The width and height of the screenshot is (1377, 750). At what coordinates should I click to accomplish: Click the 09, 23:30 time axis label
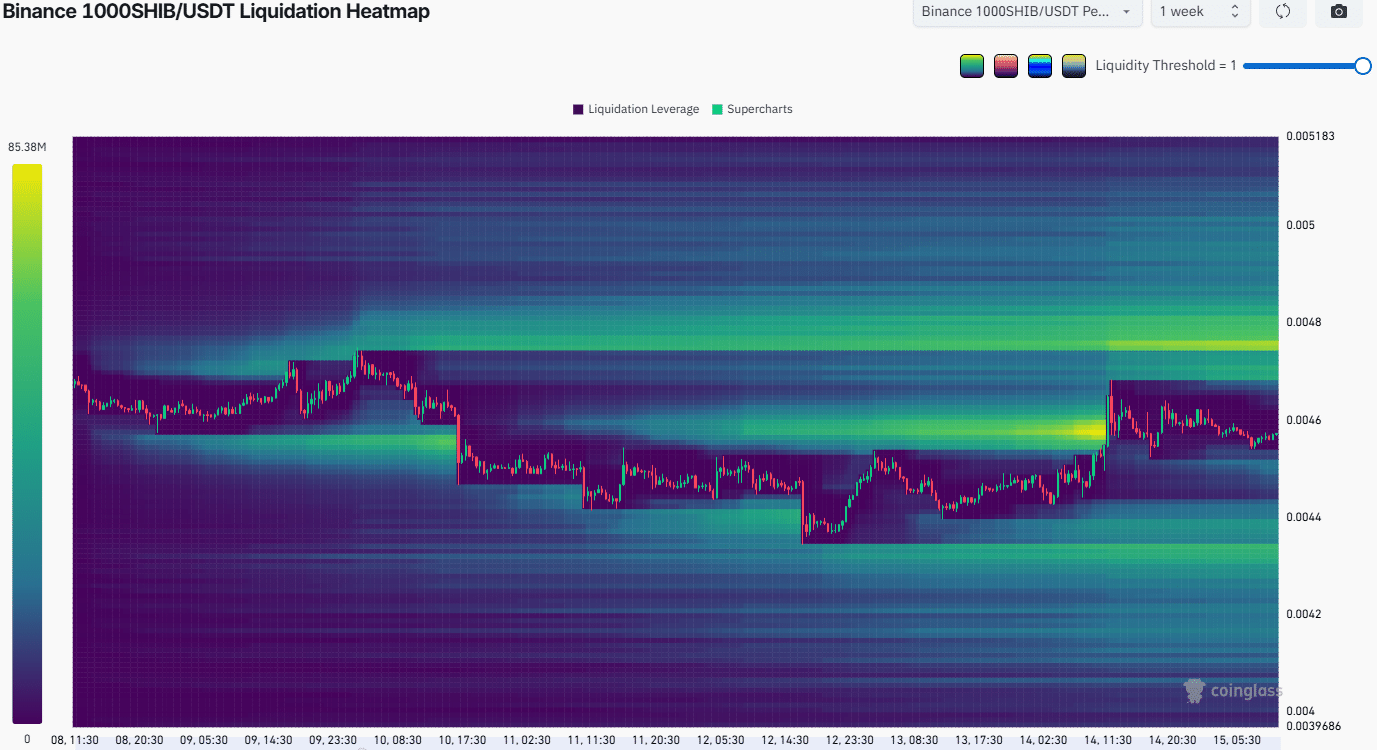point(332,740)
